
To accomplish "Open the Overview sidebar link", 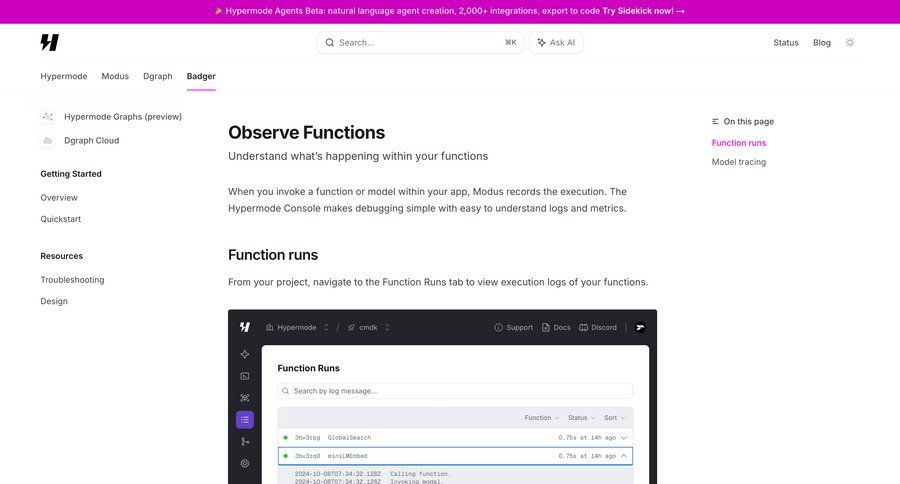I will [59, 198].
